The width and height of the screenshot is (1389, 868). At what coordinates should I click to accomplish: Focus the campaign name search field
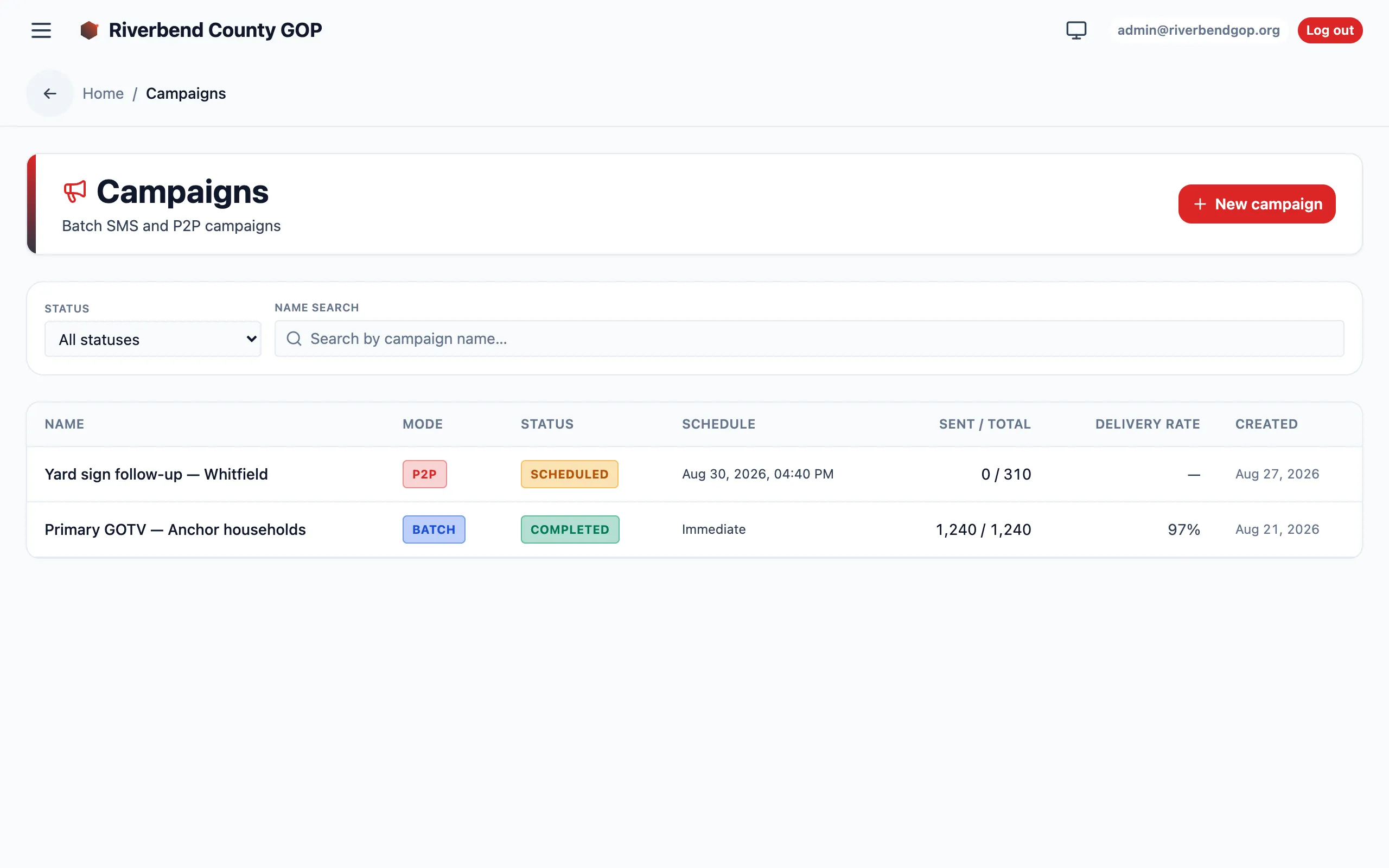(810, 339)
